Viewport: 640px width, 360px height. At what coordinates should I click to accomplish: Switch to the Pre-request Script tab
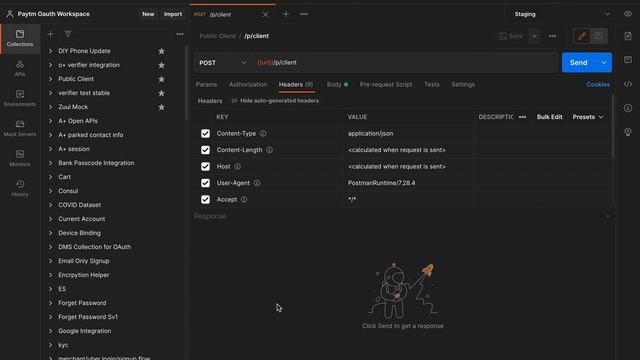coord(386,84)
